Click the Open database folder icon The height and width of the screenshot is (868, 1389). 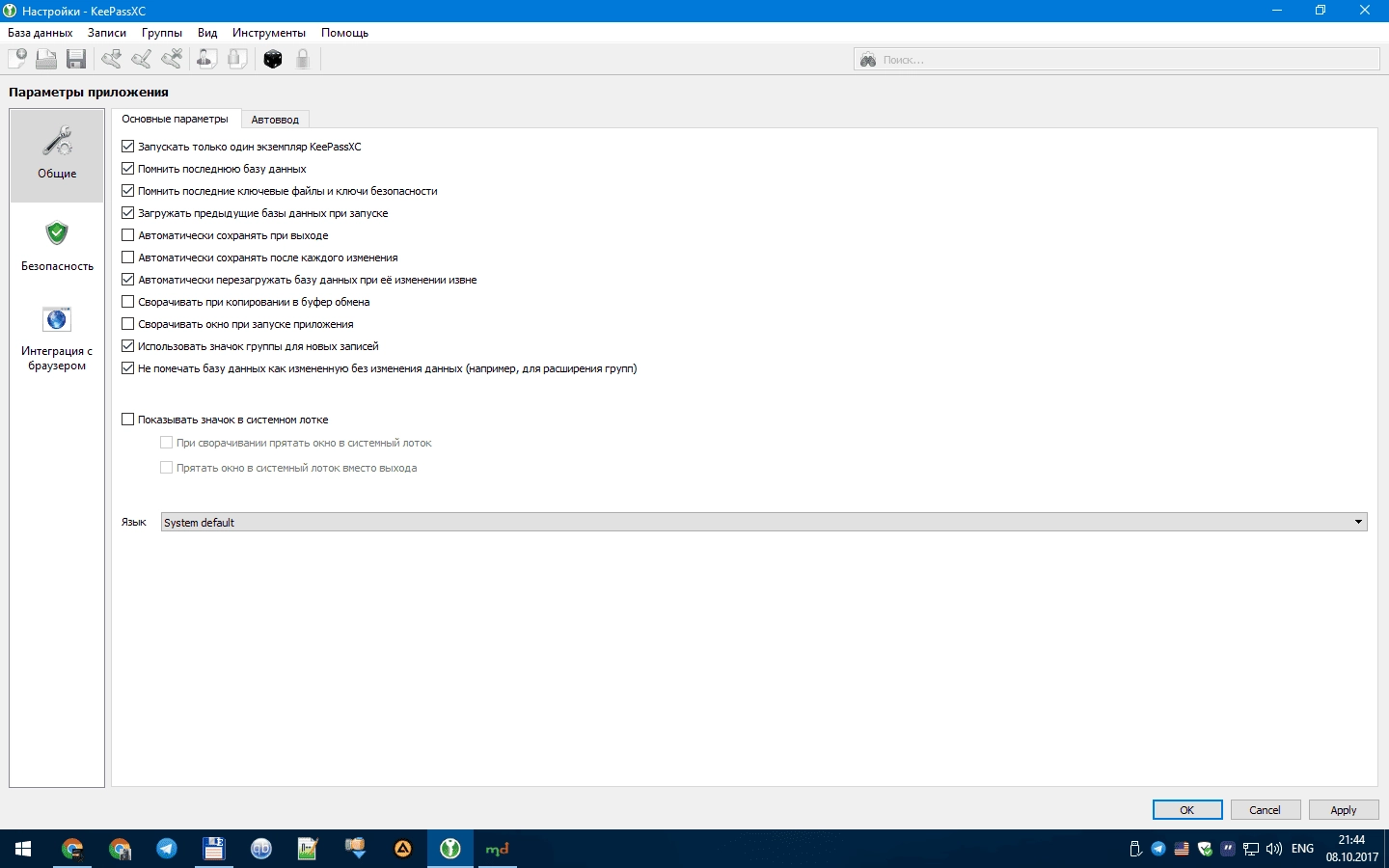(46, 59)
